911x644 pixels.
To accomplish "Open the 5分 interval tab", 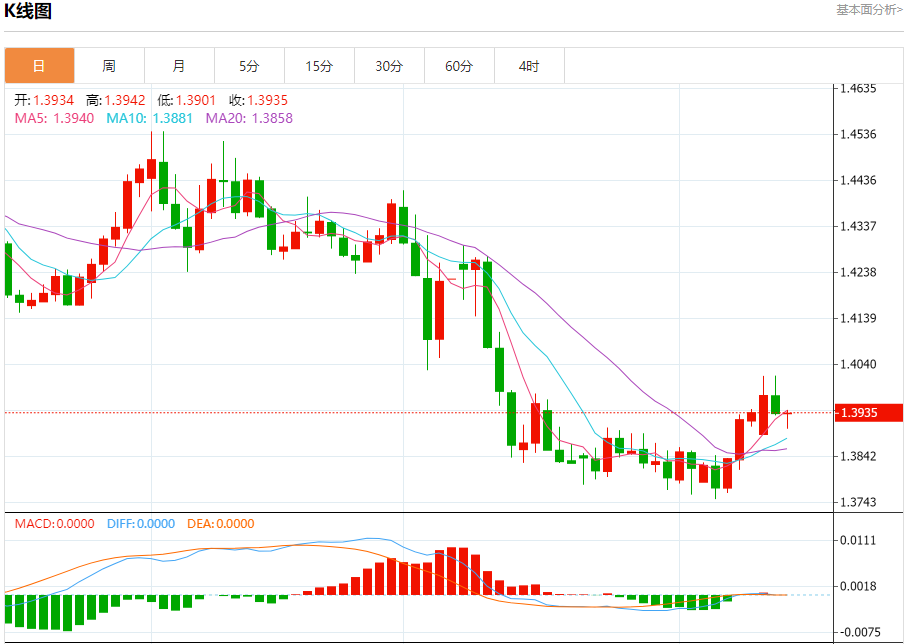I will [x=249, y=66].
